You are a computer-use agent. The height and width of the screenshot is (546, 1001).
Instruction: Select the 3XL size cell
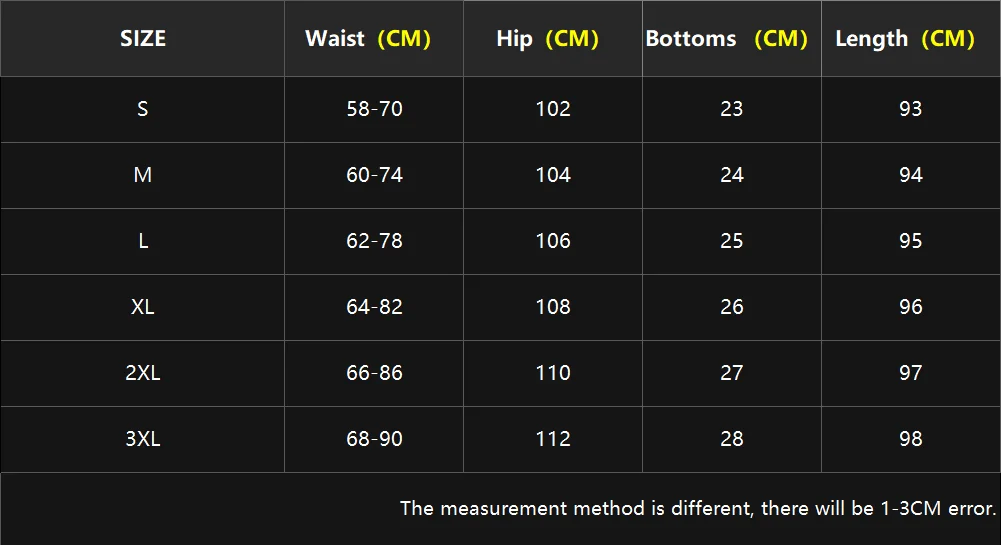pyautogui.click(x=143, y=439)
